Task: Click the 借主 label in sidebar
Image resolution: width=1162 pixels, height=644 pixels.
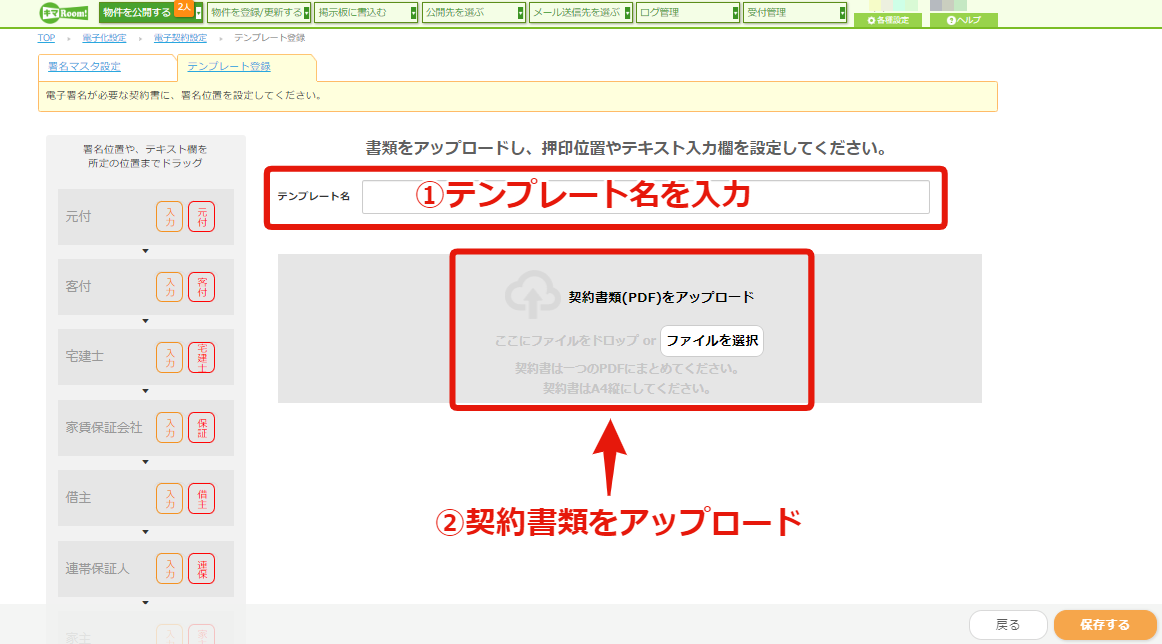Action: pyautogui.click(x=79, y=498)
